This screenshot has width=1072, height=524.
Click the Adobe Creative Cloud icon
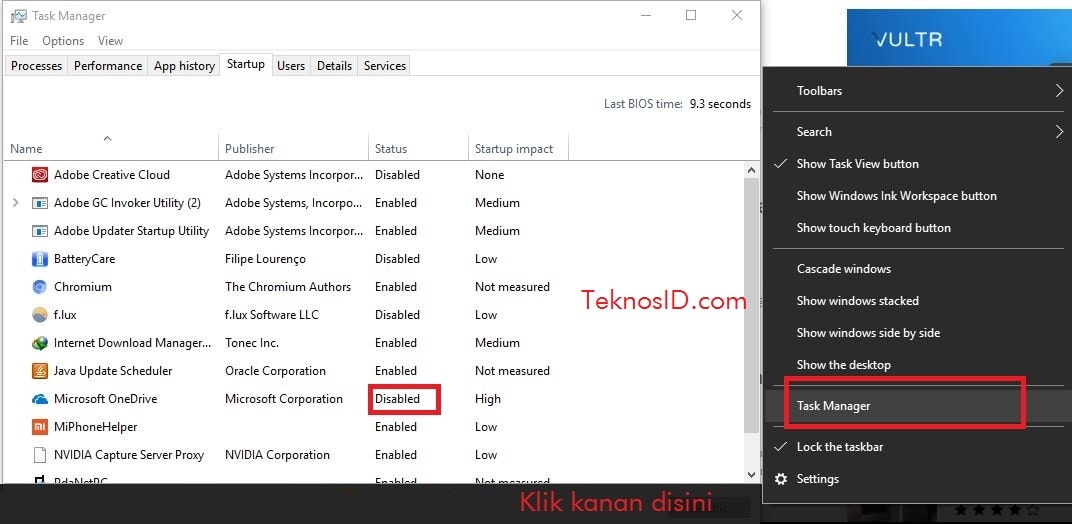(x=40, y=174)
